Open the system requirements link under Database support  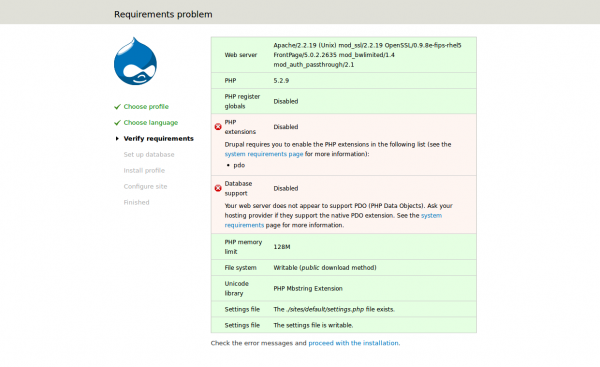point(333,220)
